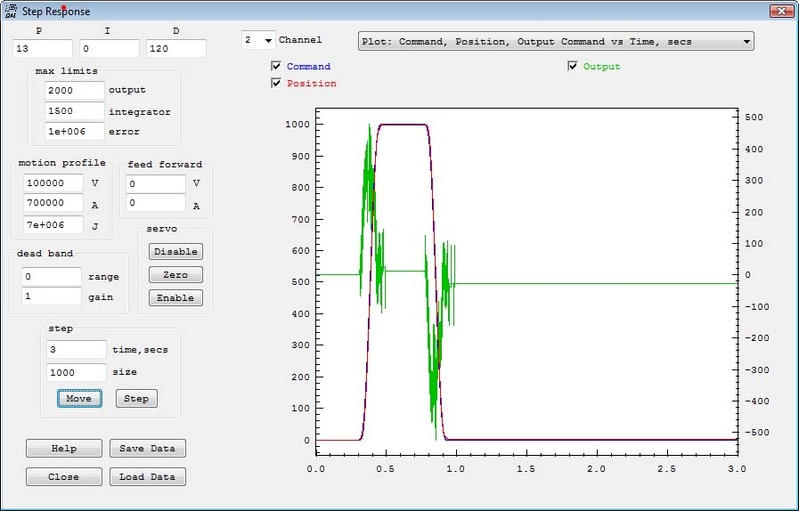Toggle the Output plot checkbox
Image resolution: width=799 pixels, height=511 pixels.
pyautogui.click(x=573, y=67)
